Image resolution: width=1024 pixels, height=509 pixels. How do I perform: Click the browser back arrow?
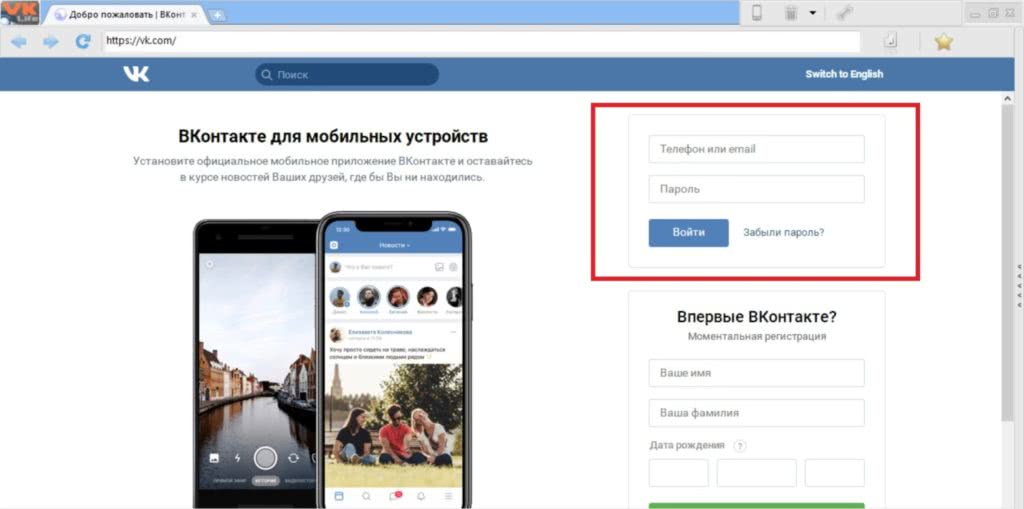19,42
